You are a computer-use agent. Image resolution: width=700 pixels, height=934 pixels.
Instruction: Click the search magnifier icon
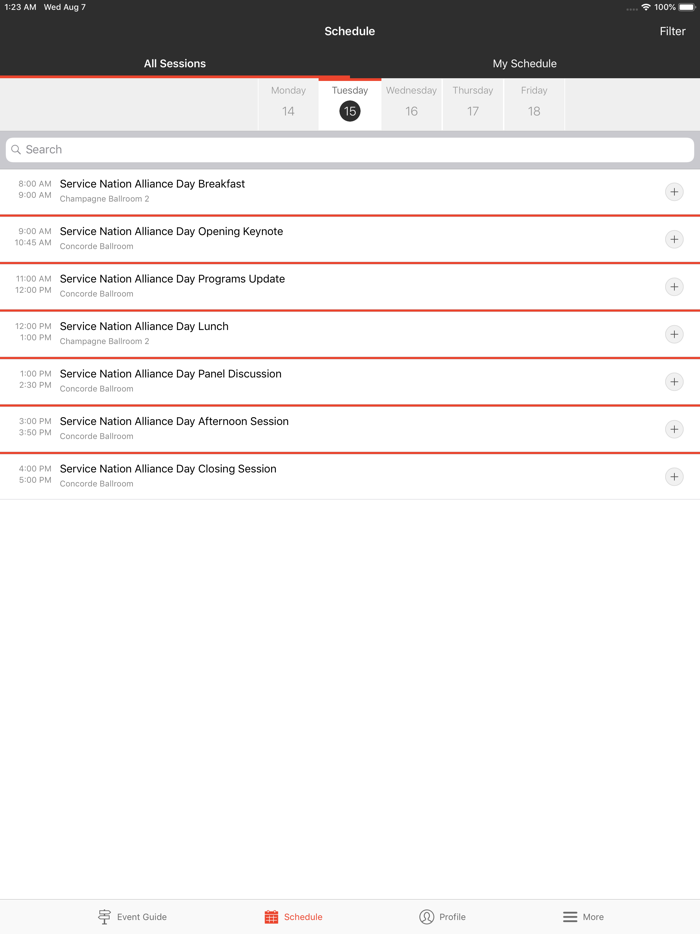(x=16, y=150)
